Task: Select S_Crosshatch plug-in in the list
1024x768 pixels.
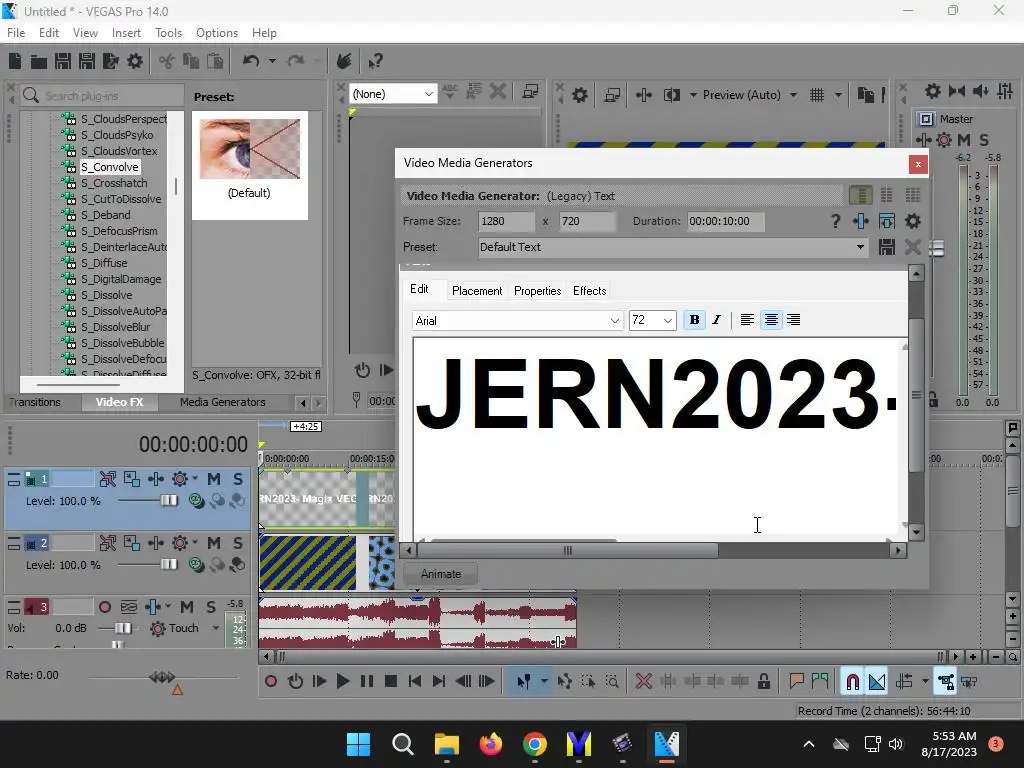Action: point(114,184)
